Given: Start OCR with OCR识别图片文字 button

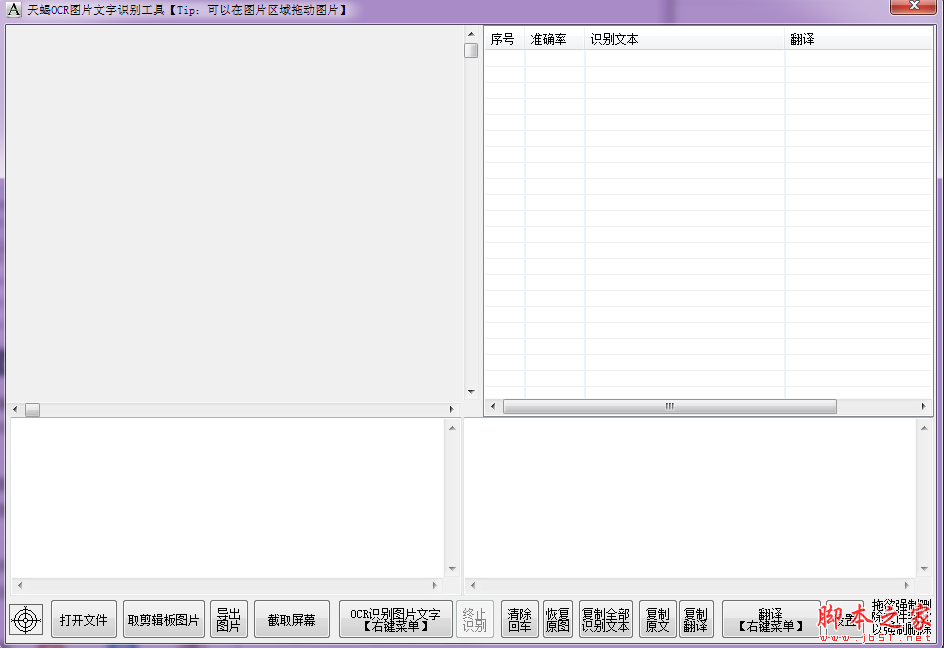Looking at the screenshot, I should click(395, 619).
